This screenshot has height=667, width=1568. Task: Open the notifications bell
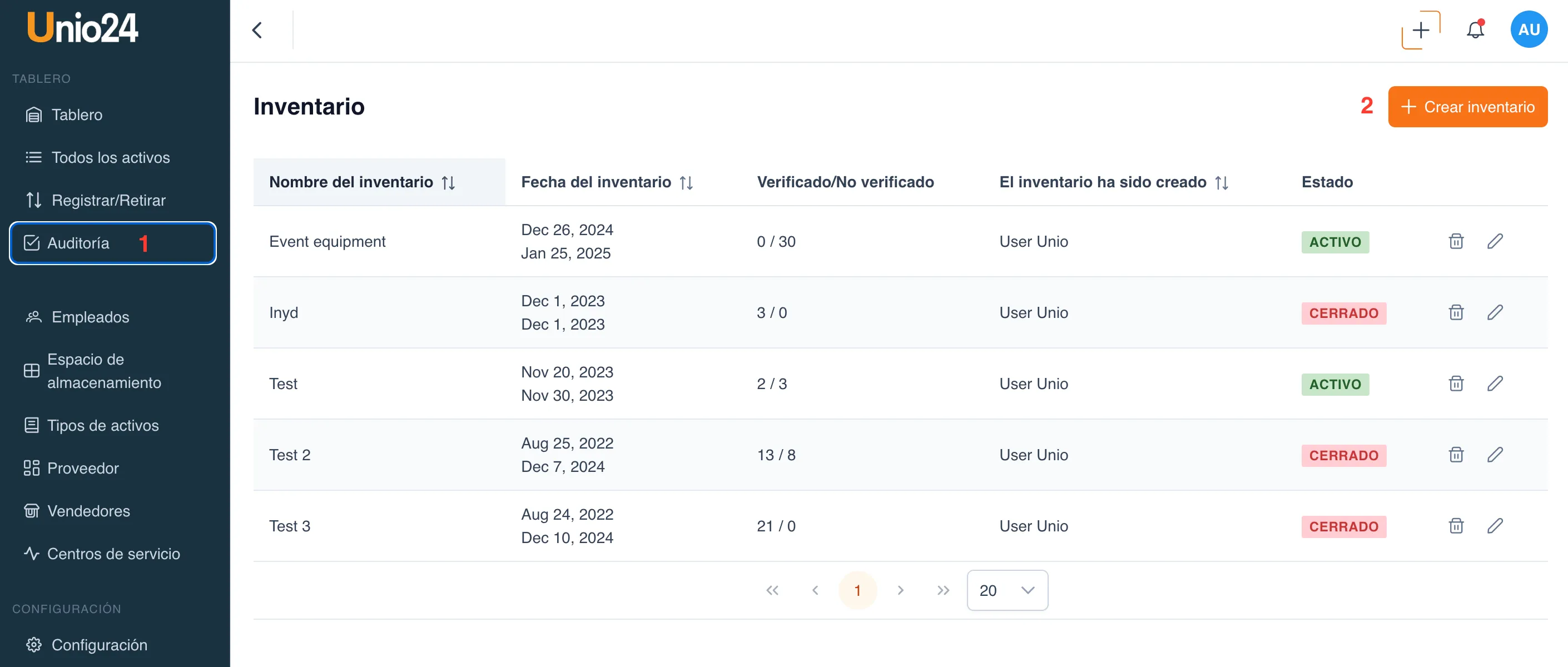click(x=1474, y=30)
